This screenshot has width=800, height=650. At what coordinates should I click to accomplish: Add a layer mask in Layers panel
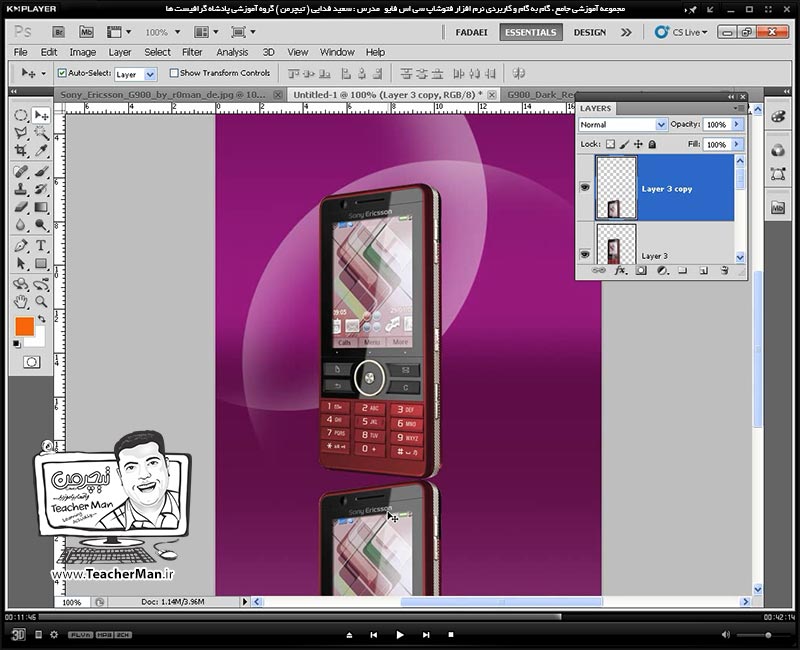click(641, 270)
